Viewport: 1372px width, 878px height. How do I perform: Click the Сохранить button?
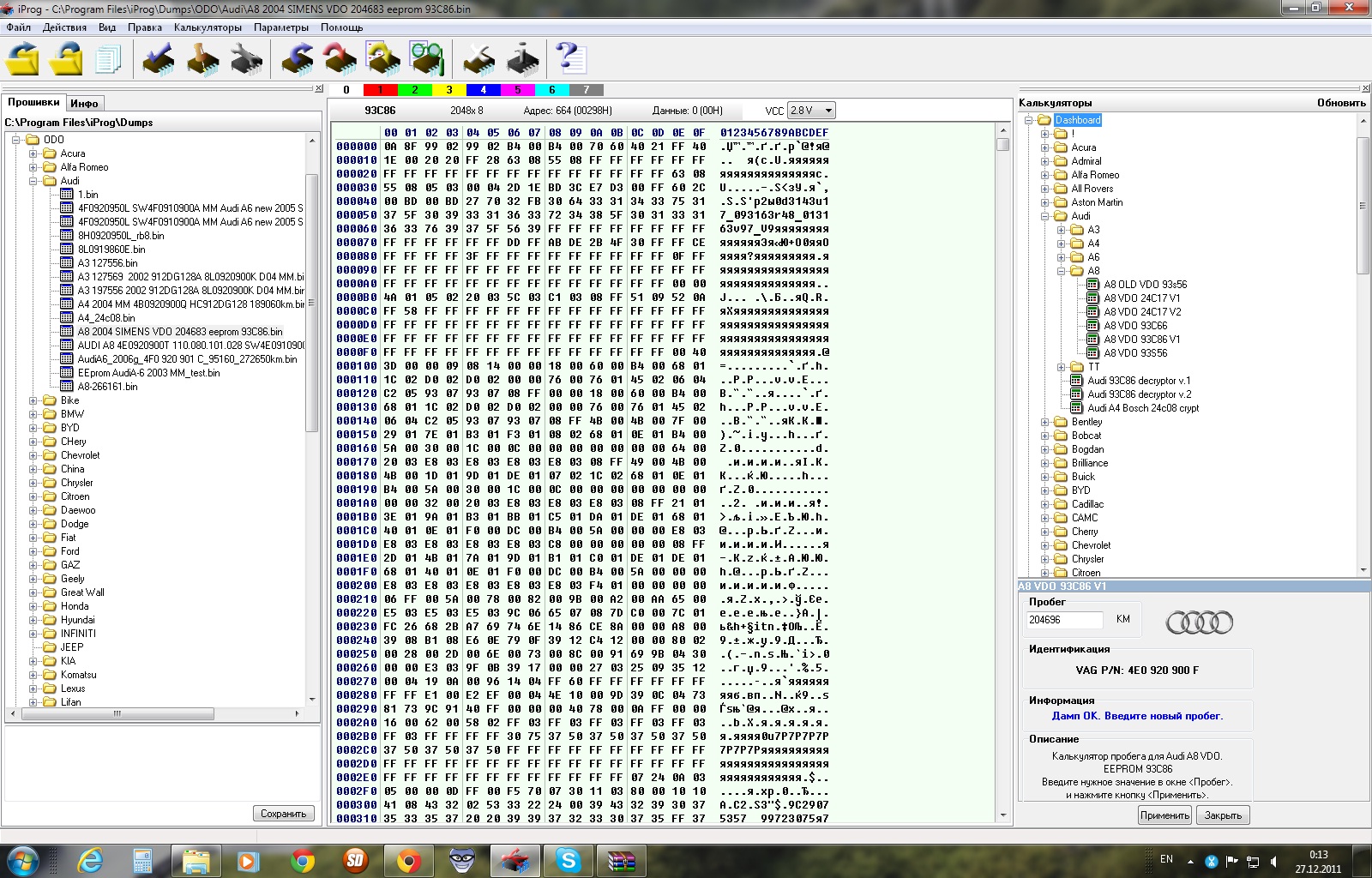(x=284, y=814)
